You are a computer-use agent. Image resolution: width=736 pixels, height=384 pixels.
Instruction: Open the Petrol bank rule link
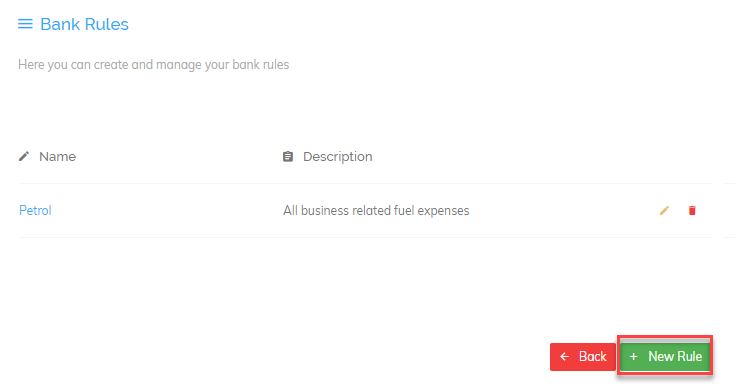click(35, 210)
